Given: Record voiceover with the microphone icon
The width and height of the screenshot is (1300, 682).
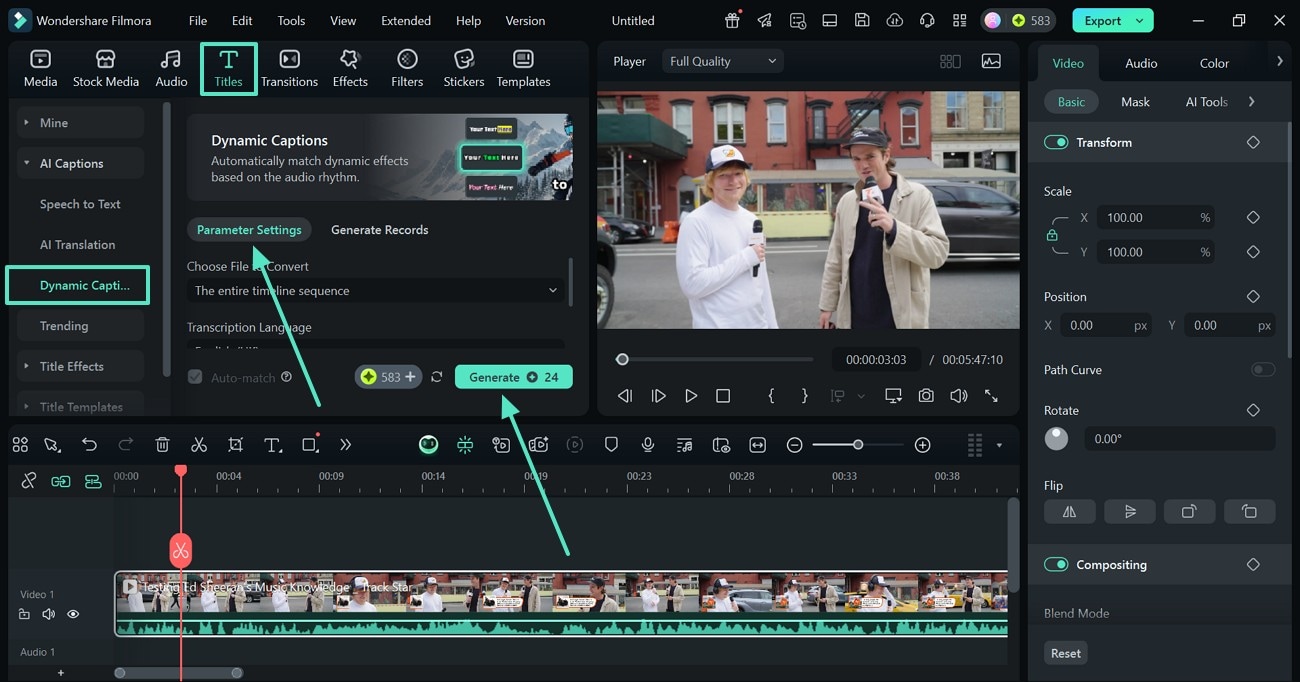Looking at the screenshot, I should click(x=648, y=445).
